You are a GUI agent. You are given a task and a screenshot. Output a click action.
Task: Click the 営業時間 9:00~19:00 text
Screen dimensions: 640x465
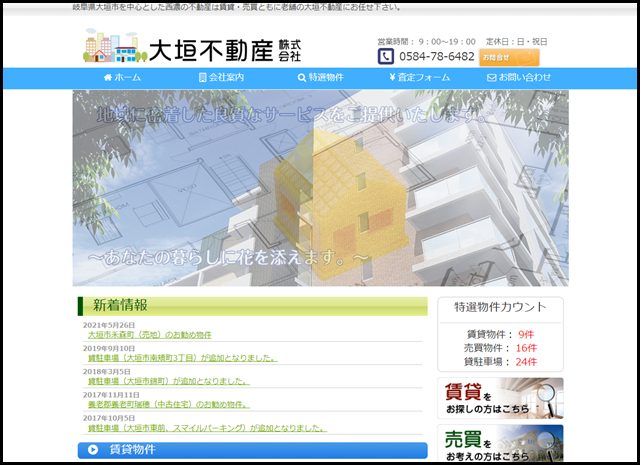point(427,42)
